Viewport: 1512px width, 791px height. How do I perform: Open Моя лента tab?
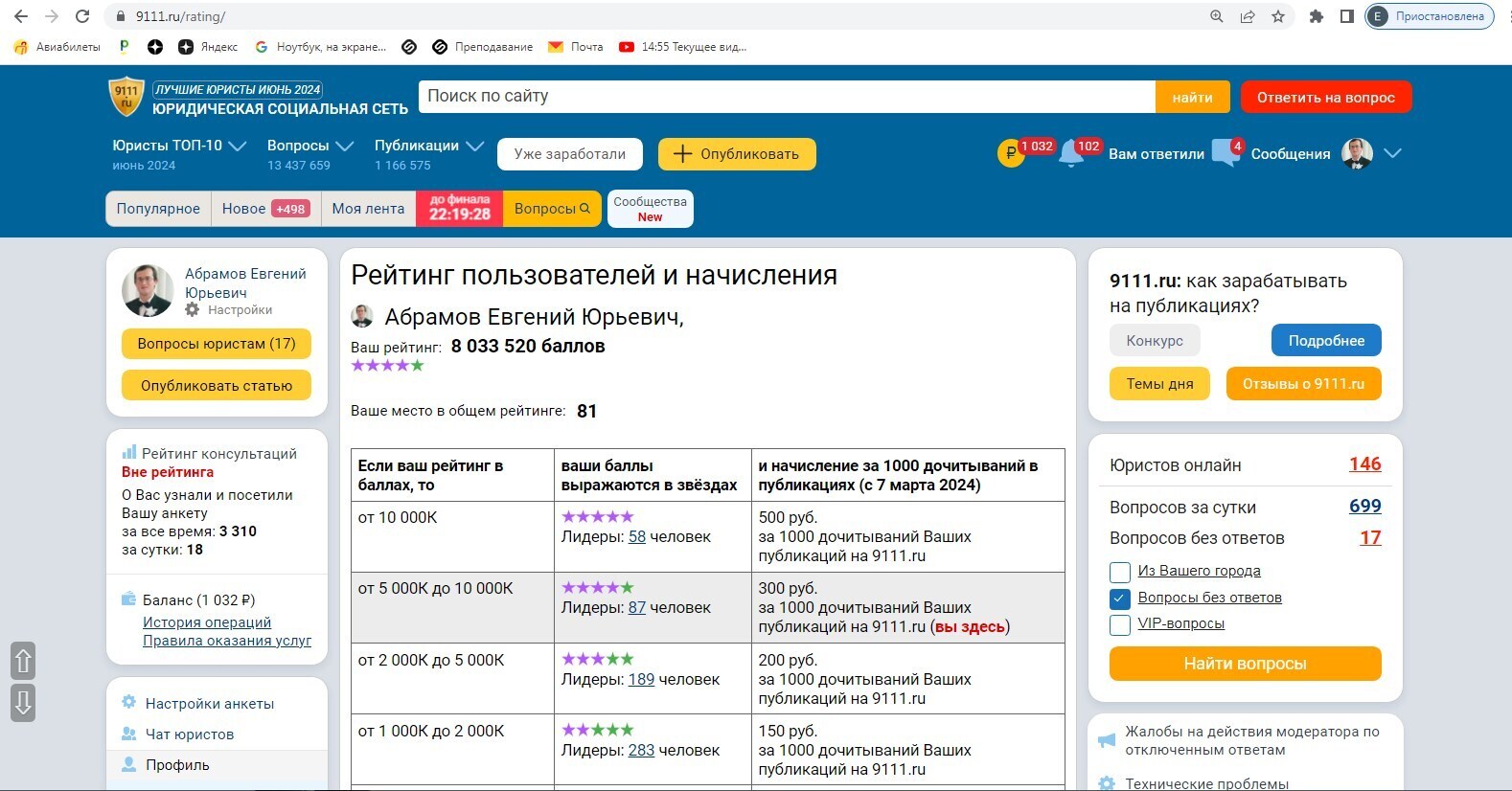click(x=368, y=209)
